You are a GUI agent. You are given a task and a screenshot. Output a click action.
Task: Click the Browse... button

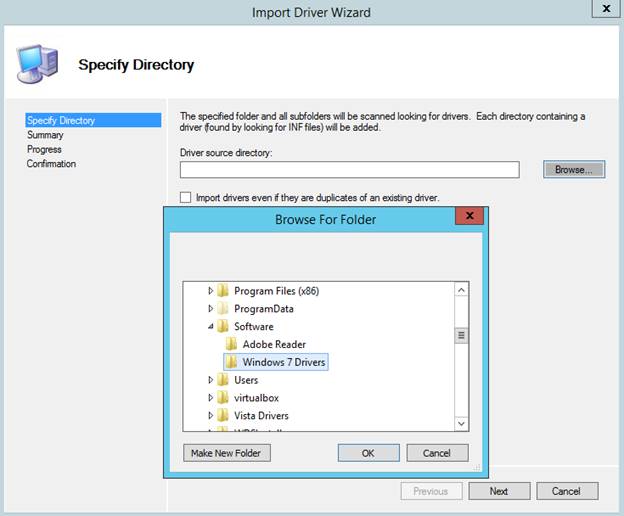[x=574, y=170]
